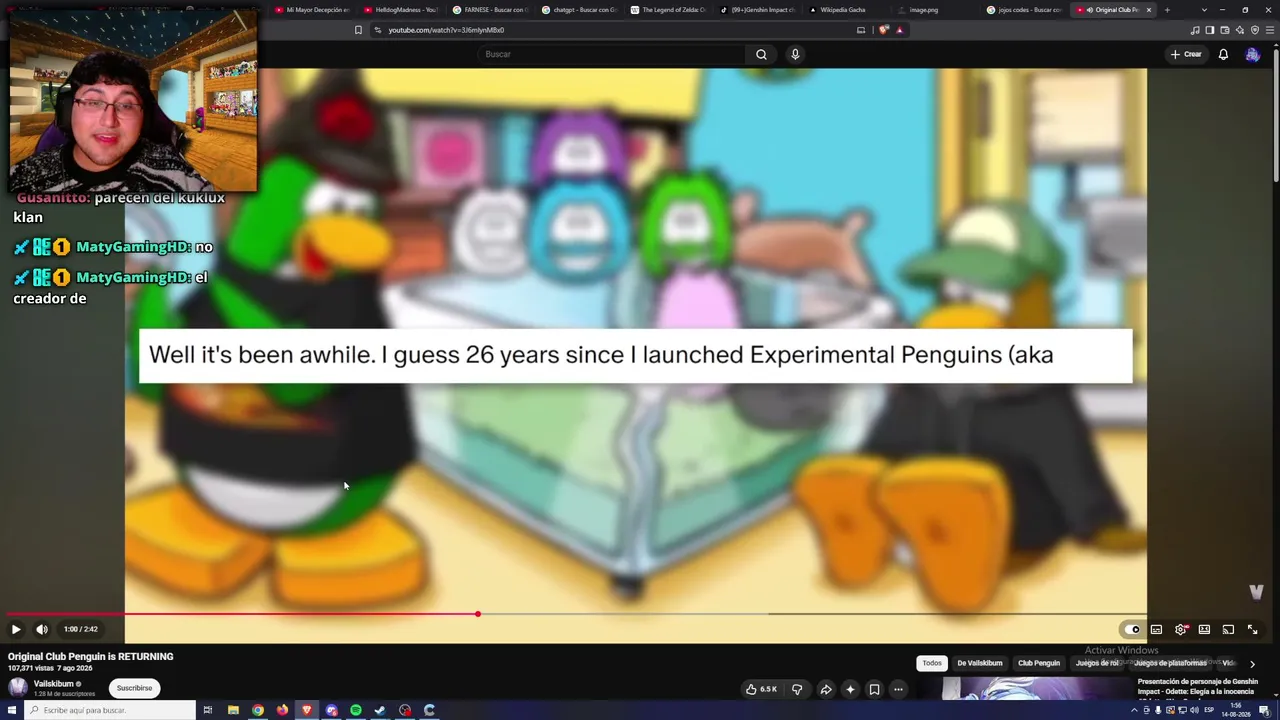Screen dimensions: 1280x720
Task: Like the video with 6.5 K likes
Action: point(761,689)
